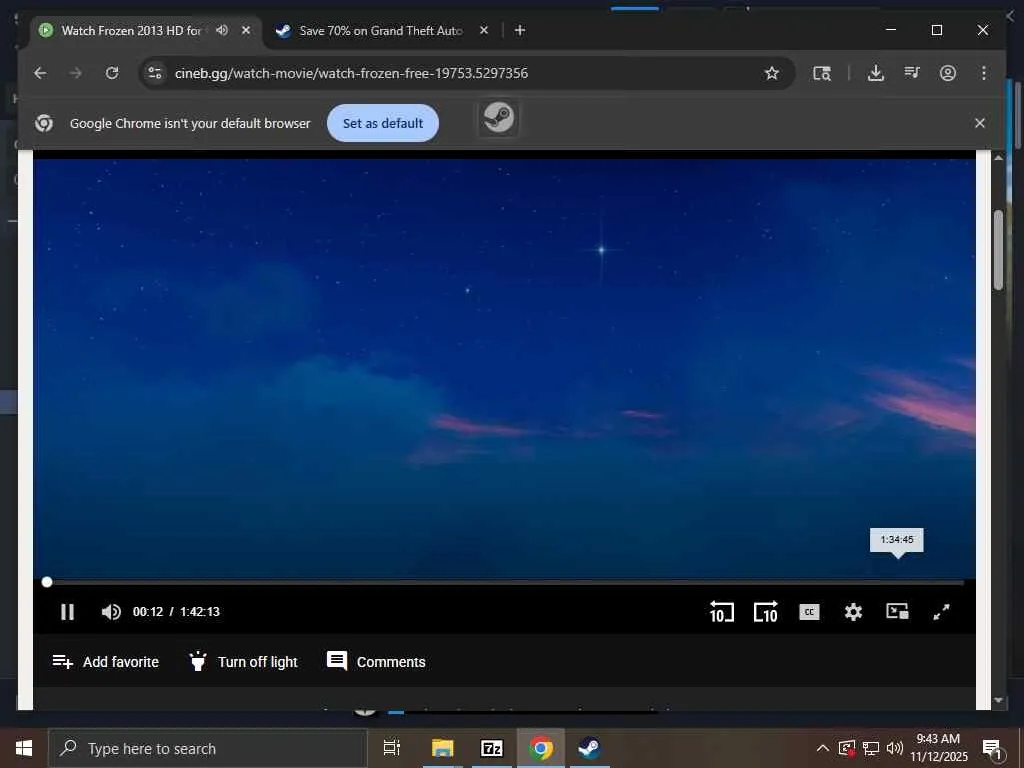1024x768 pixels.
Task: Open Task View on taskbar
Action: pyautogui.click(x=392, y=748)
